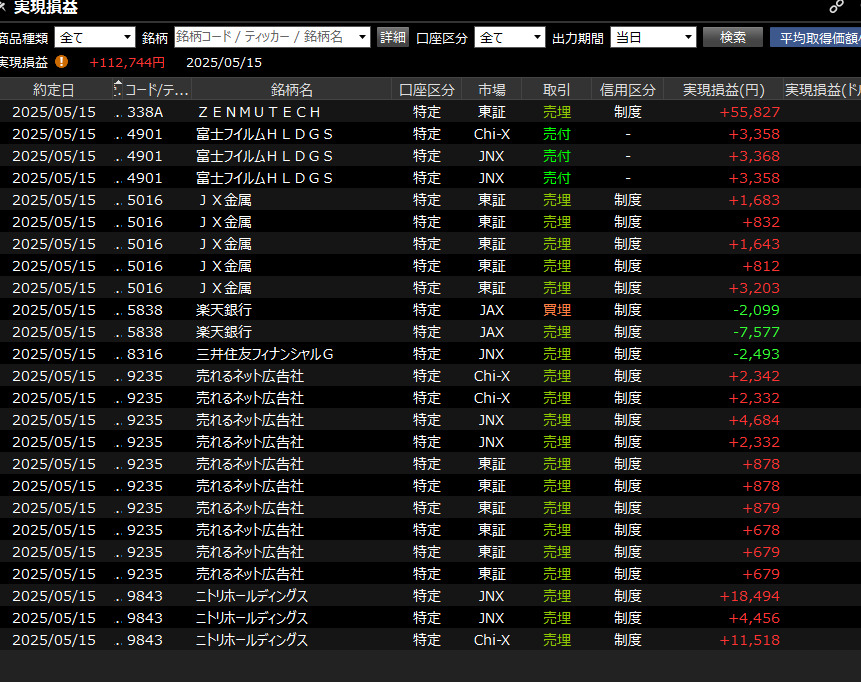Click the +112,744円 total profit value
The height and width of the screenshot is (682, 861).
click(x=127, y=62)
